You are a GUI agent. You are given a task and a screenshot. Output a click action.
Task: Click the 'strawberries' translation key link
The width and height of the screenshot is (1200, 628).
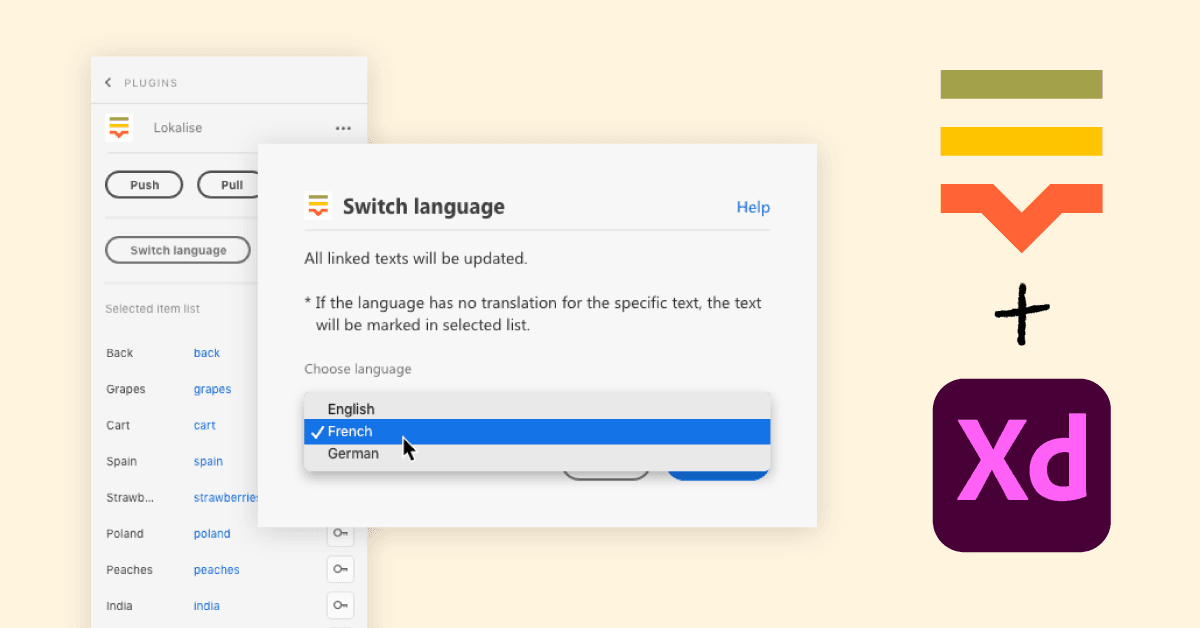226,497
